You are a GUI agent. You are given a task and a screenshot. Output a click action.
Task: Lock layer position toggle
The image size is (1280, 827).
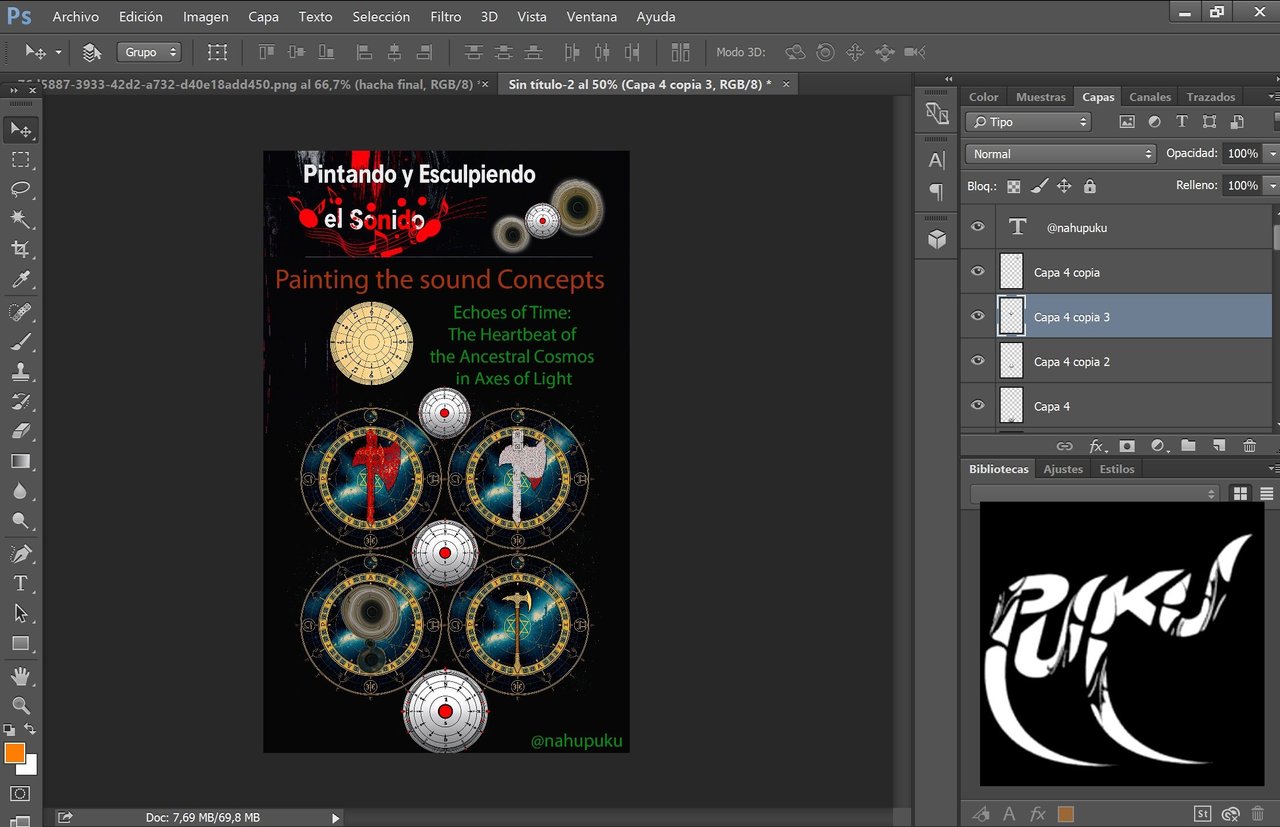[x=1064, y=186]
